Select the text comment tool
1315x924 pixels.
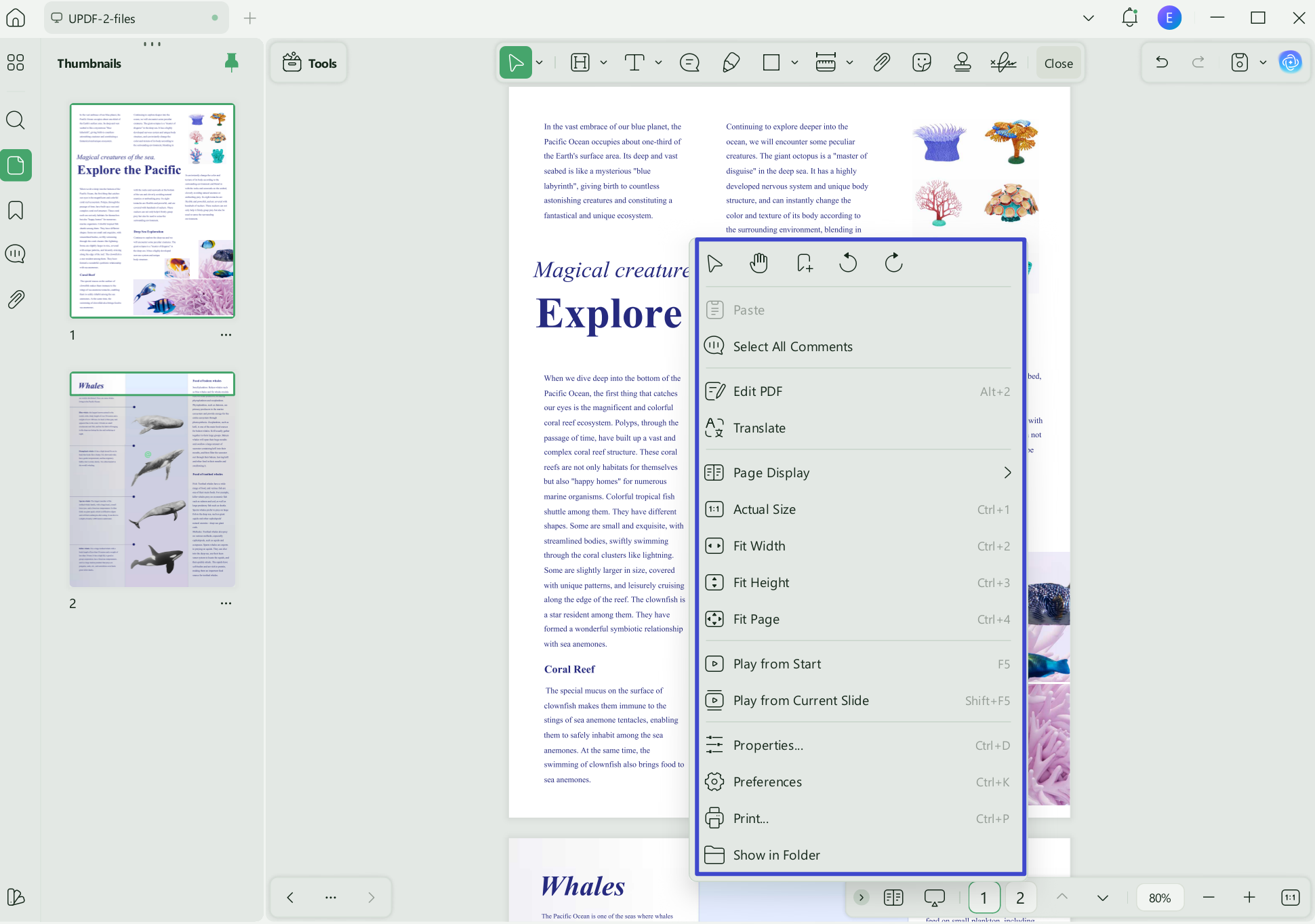(x=634, y=63)
